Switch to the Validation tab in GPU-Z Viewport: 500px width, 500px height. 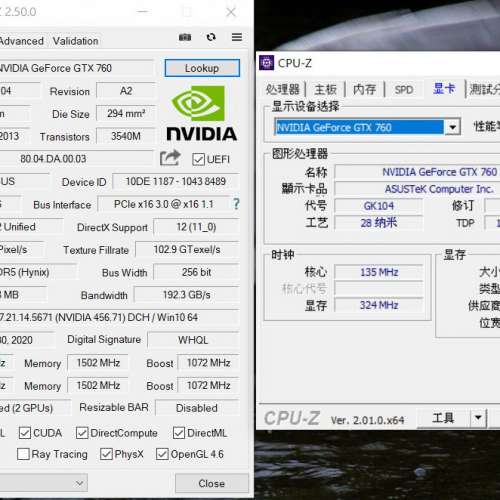[76, 41]
